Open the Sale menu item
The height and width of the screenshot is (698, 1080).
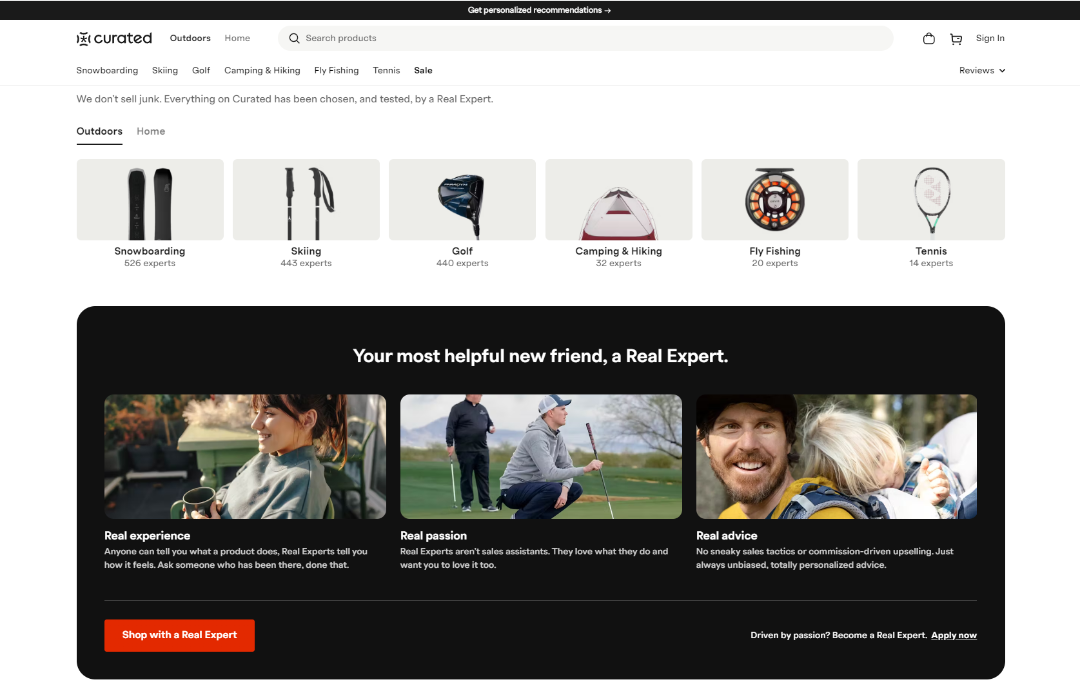[x=423, y=71]
